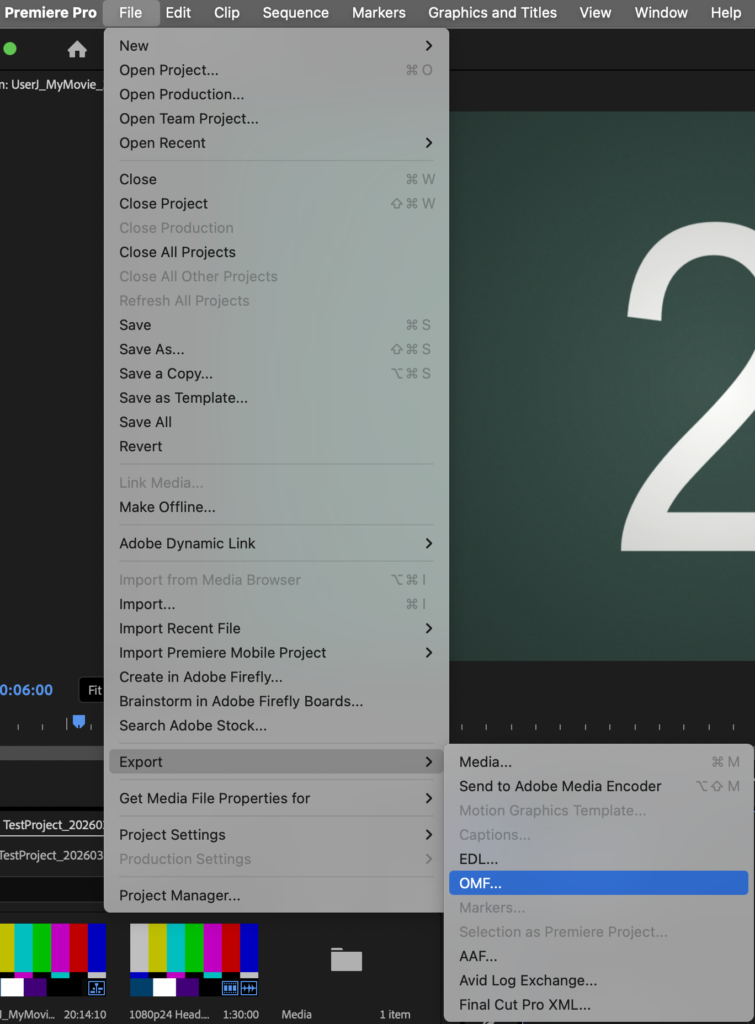The width and height of the screenshot is (755, 1024).
Task: Click the Media bin folder icon
Action: [x=346, y=960]
